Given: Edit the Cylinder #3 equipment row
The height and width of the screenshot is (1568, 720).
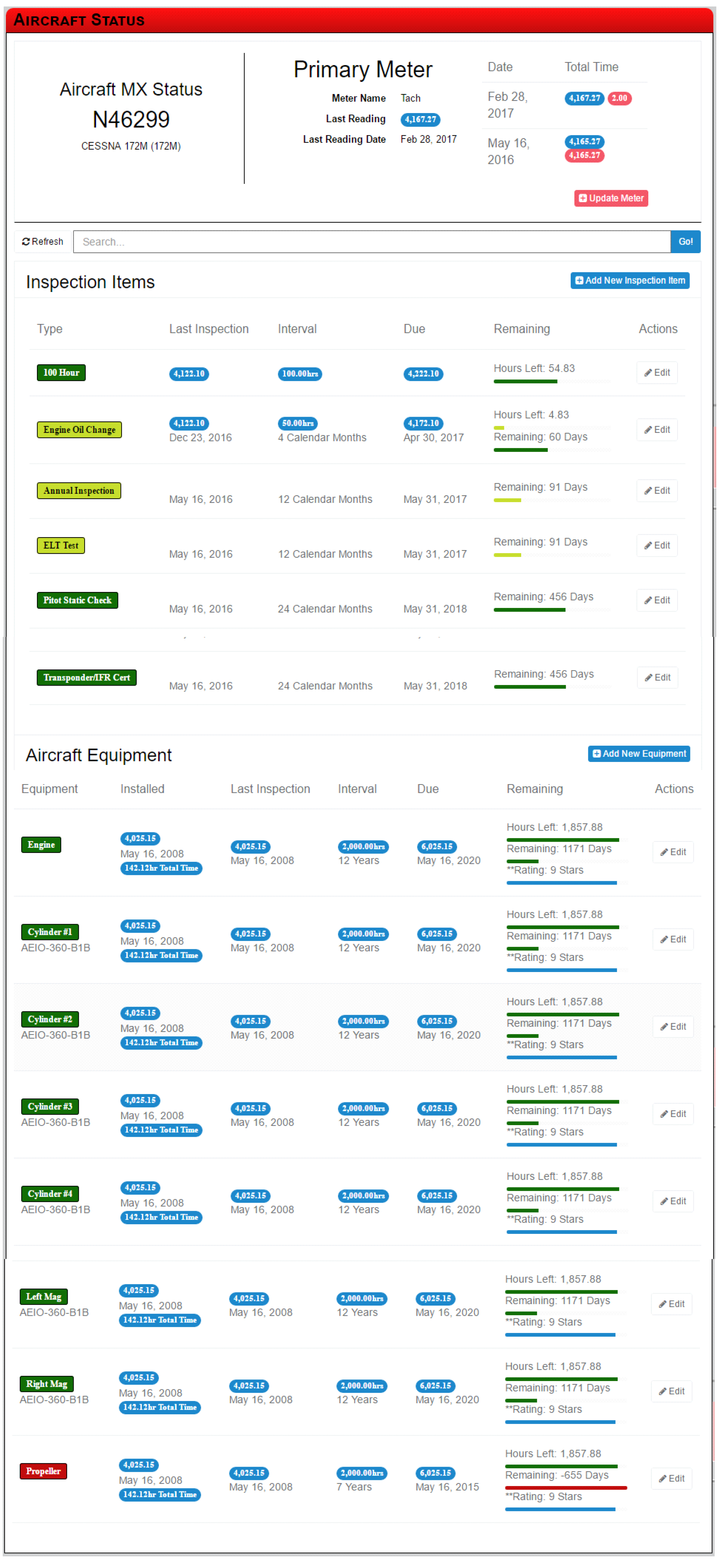Looking at the screenshot, I should click(673, 1114).
